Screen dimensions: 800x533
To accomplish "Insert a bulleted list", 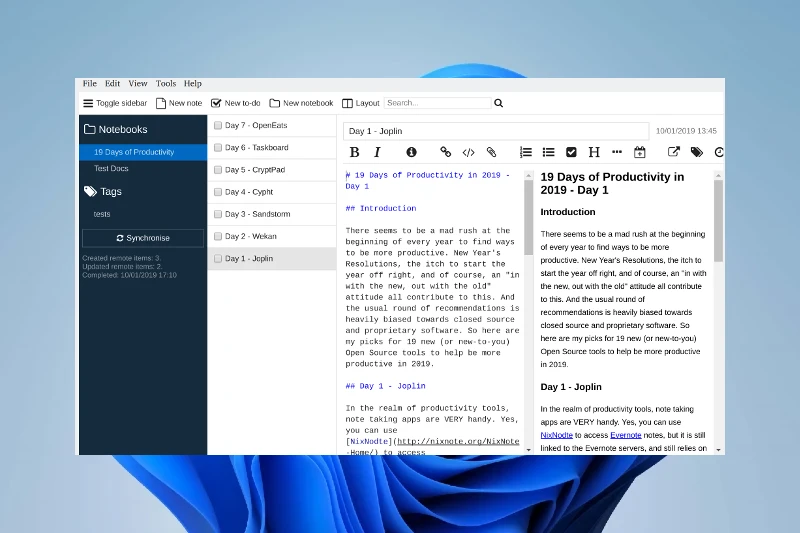I will 548,152.
